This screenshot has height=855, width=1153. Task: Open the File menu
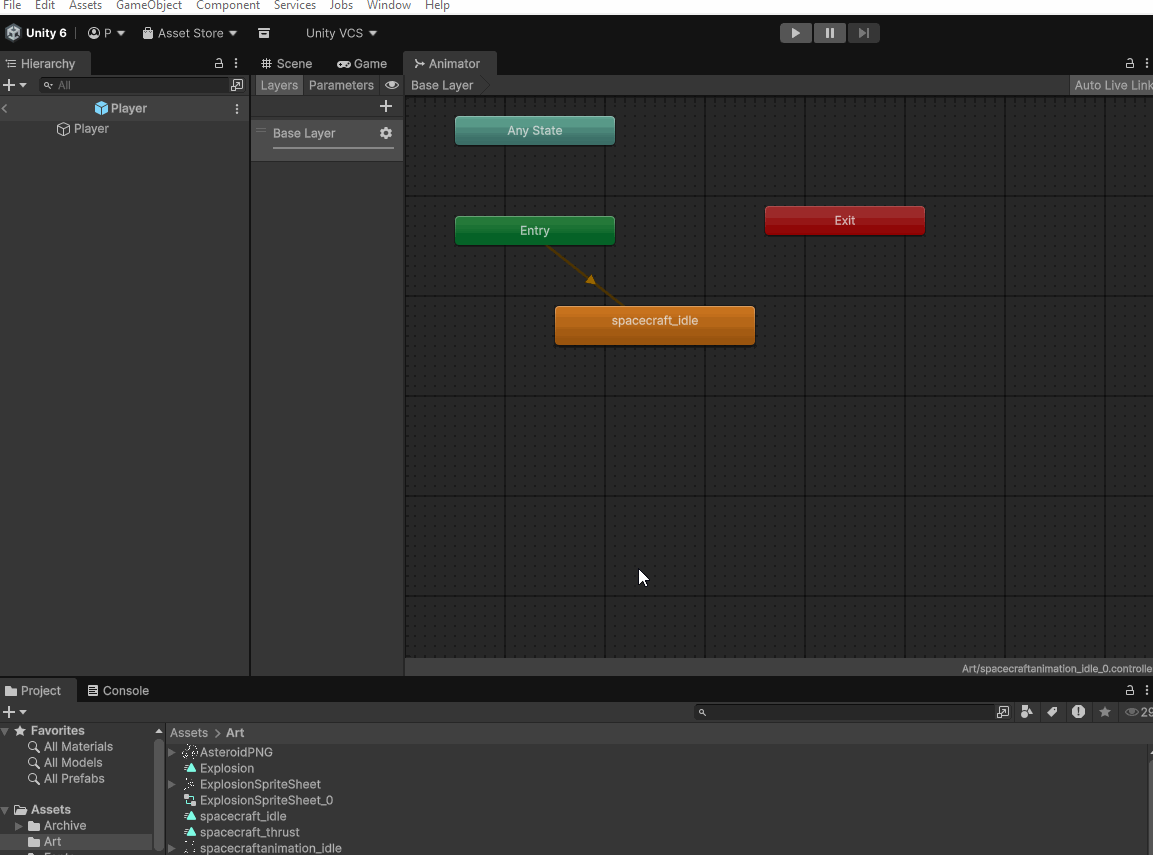[13, 5]
